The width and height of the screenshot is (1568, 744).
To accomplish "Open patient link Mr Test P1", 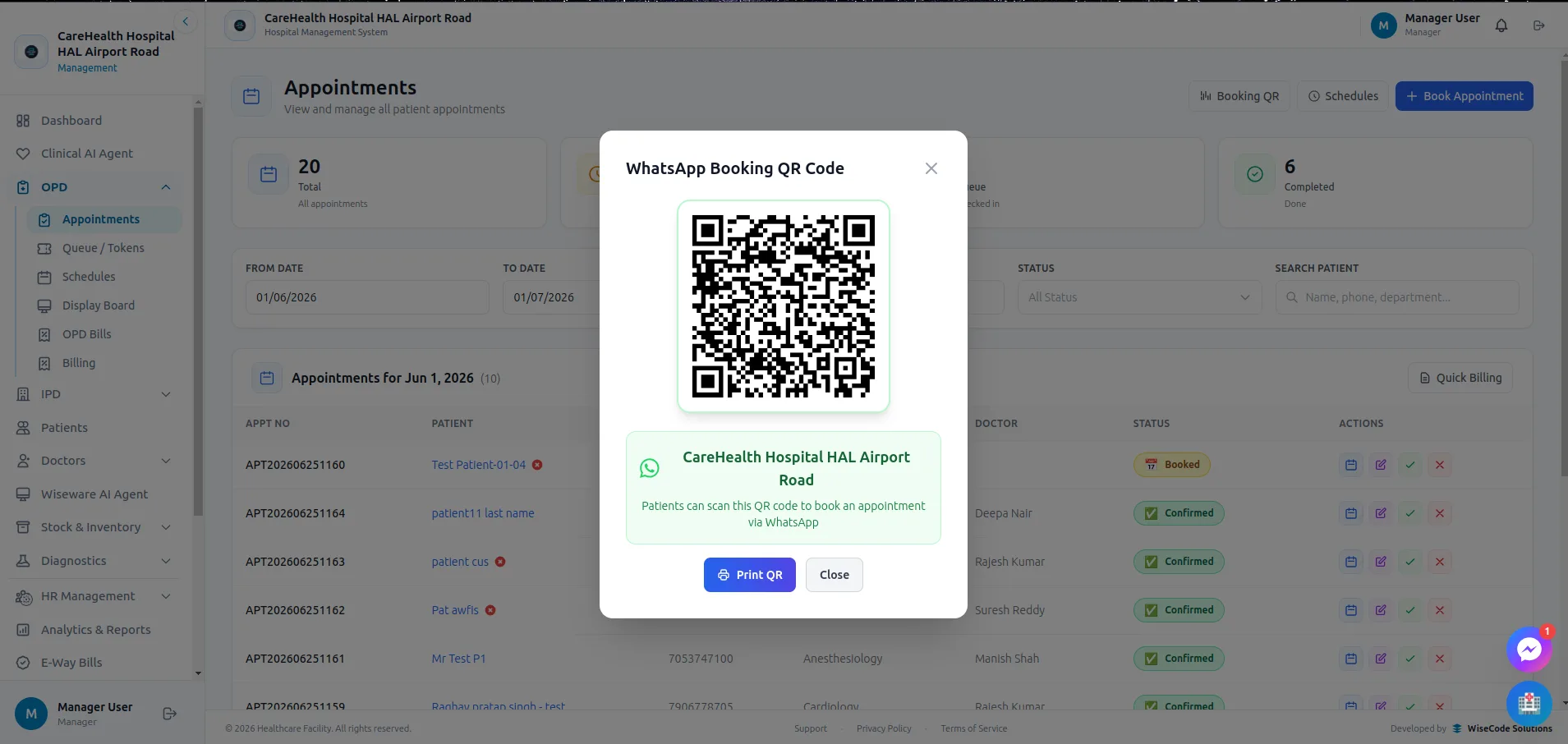I will [x=459, y=659].
